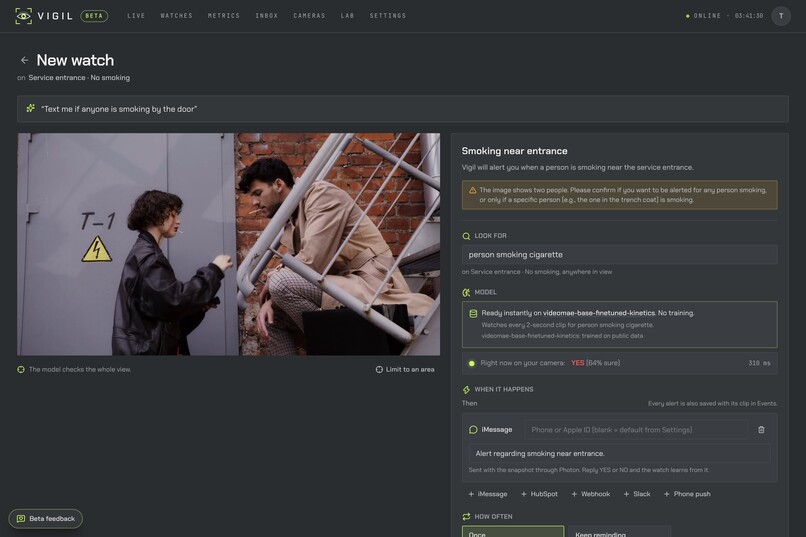Image resolution: width=806 pixels, height=537 pixels.
Task: Click the database icon beside Ready instantly
Action: tap(473, 313)
